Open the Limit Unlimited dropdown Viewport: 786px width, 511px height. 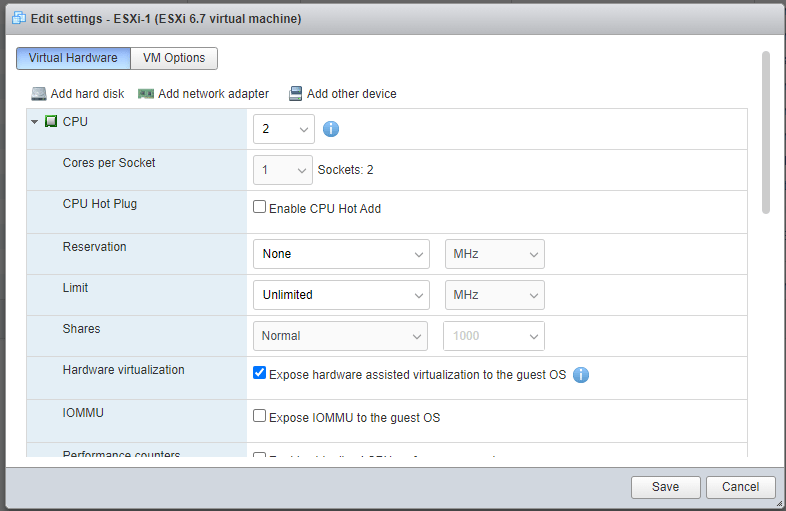click(x=341, y=295)
